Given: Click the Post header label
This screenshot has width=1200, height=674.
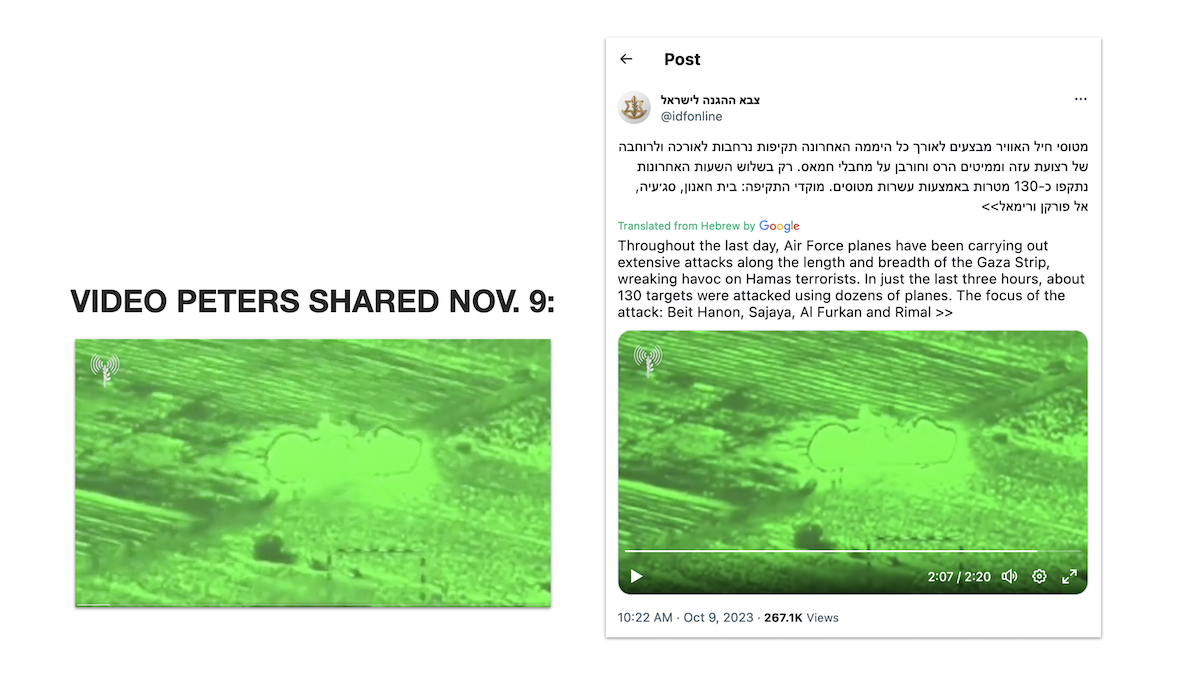Looking at the screenshot, I should 682,59.
